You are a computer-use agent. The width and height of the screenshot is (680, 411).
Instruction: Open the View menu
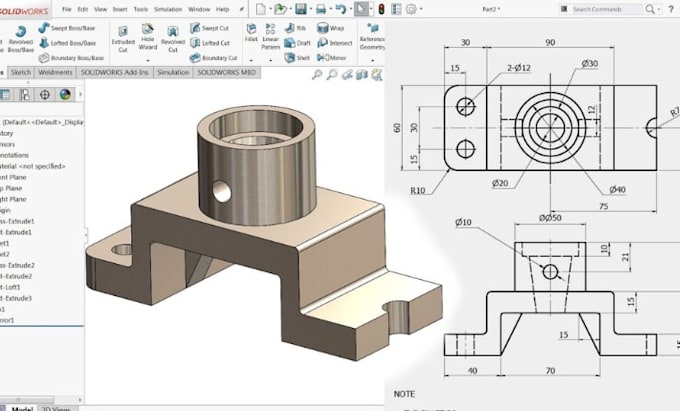pos(100,9)
